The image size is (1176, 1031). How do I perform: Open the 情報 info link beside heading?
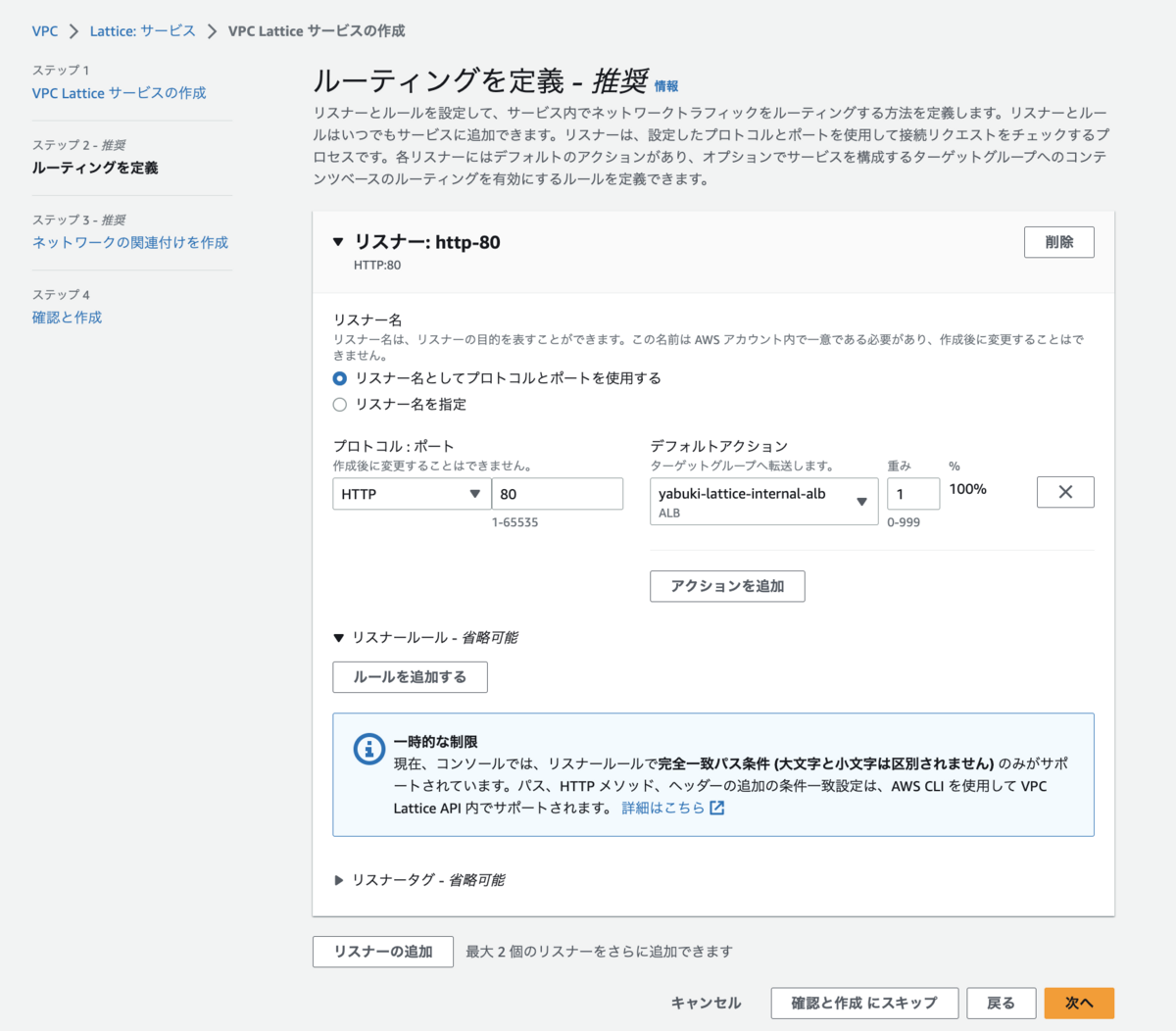666,86
